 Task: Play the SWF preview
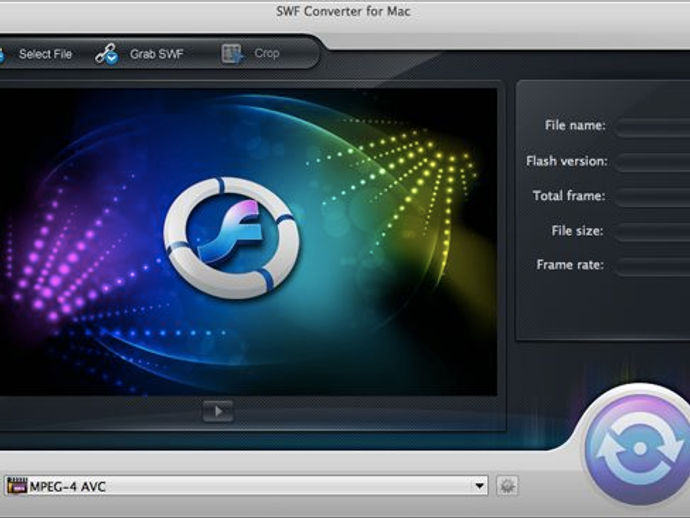coord(218,411)
